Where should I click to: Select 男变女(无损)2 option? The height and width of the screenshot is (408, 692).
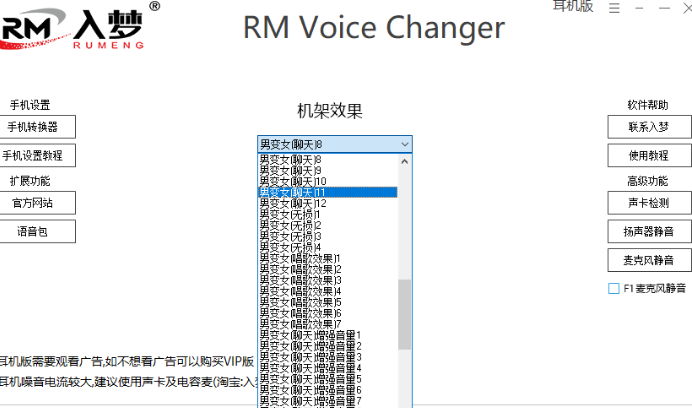(327, 225)
